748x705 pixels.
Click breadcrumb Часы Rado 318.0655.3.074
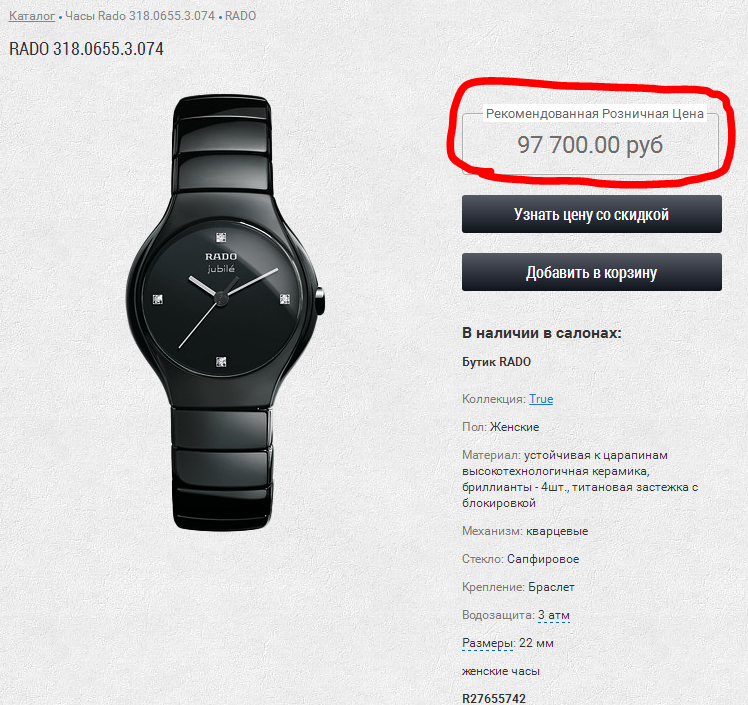(140, 16)
